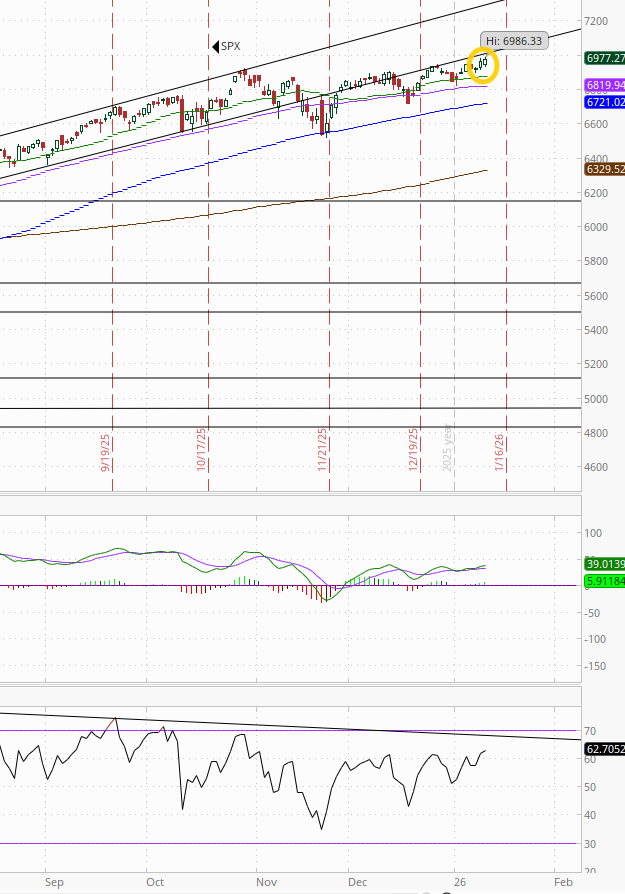This screenshot has width=625, height=894.
Task: Select the 12/19/25 vertical date marker label
Action: [413, 449]
